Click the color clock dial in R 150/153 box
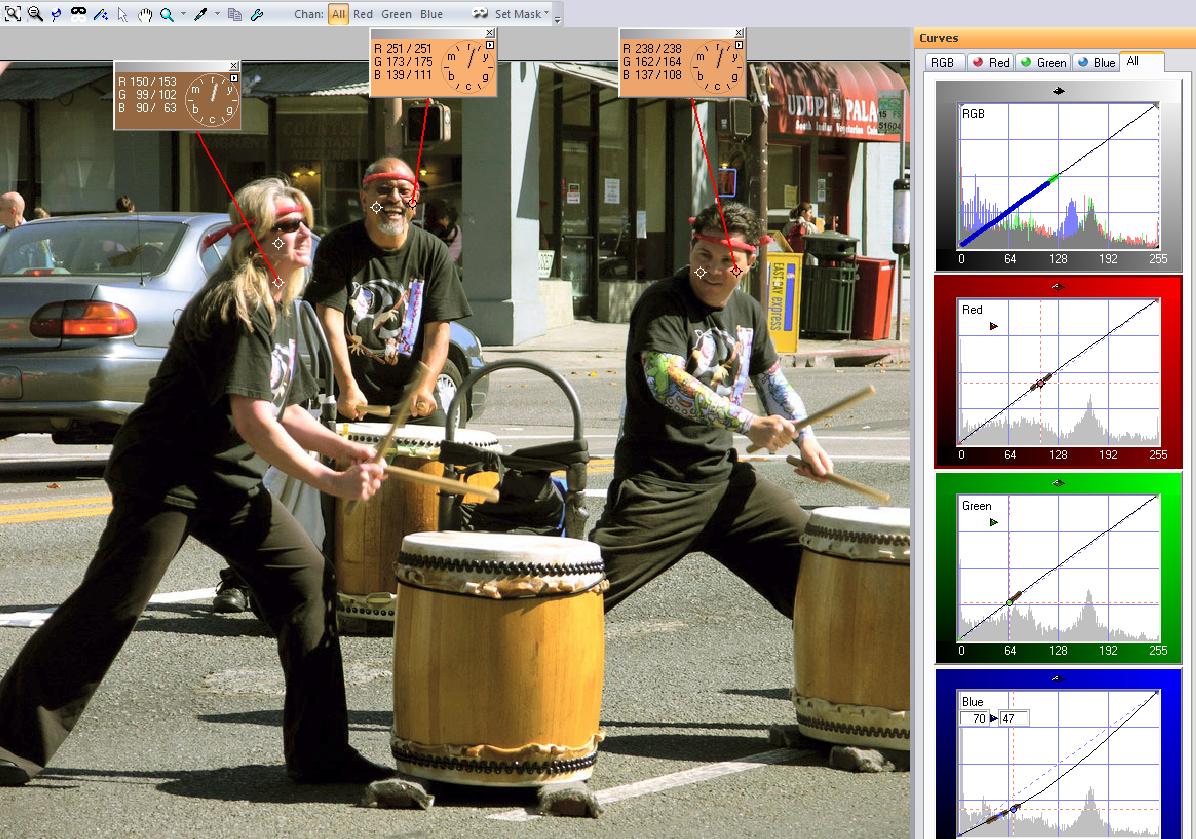The width and height of the screenshot is (1196, 839). [212, 100]
